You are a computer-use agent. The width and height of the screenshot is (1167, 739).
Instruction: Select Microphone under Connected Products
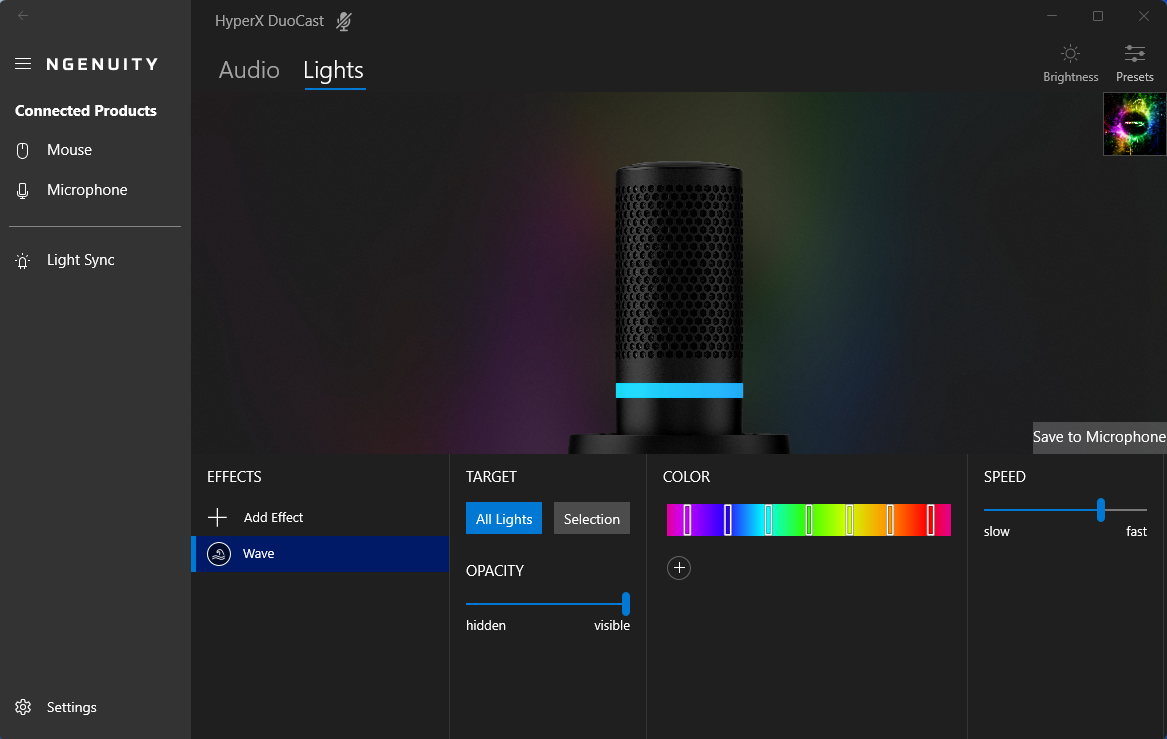86,190
